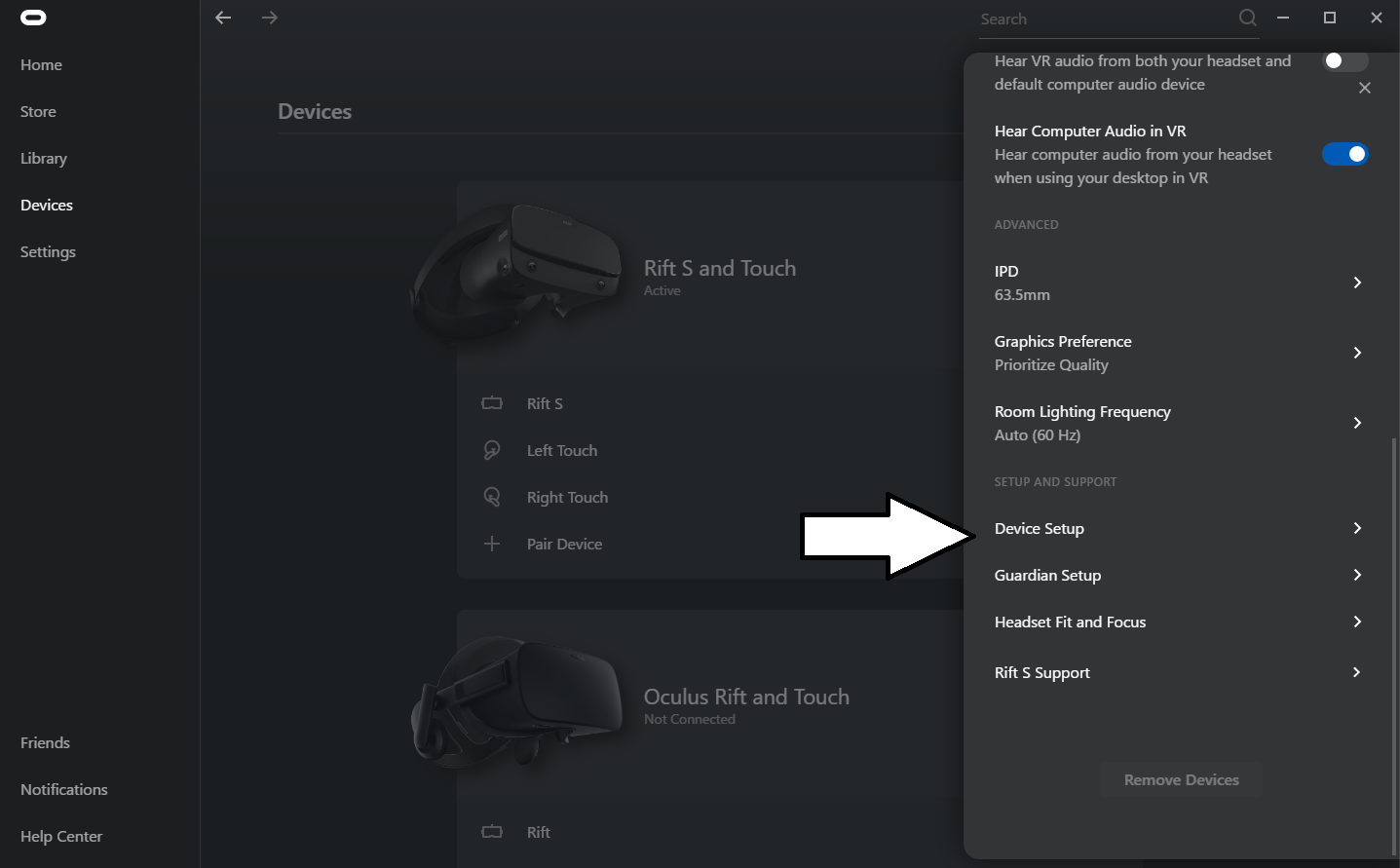
Task: Expand the IPD setting chevron
Action: coord(1357,283)
